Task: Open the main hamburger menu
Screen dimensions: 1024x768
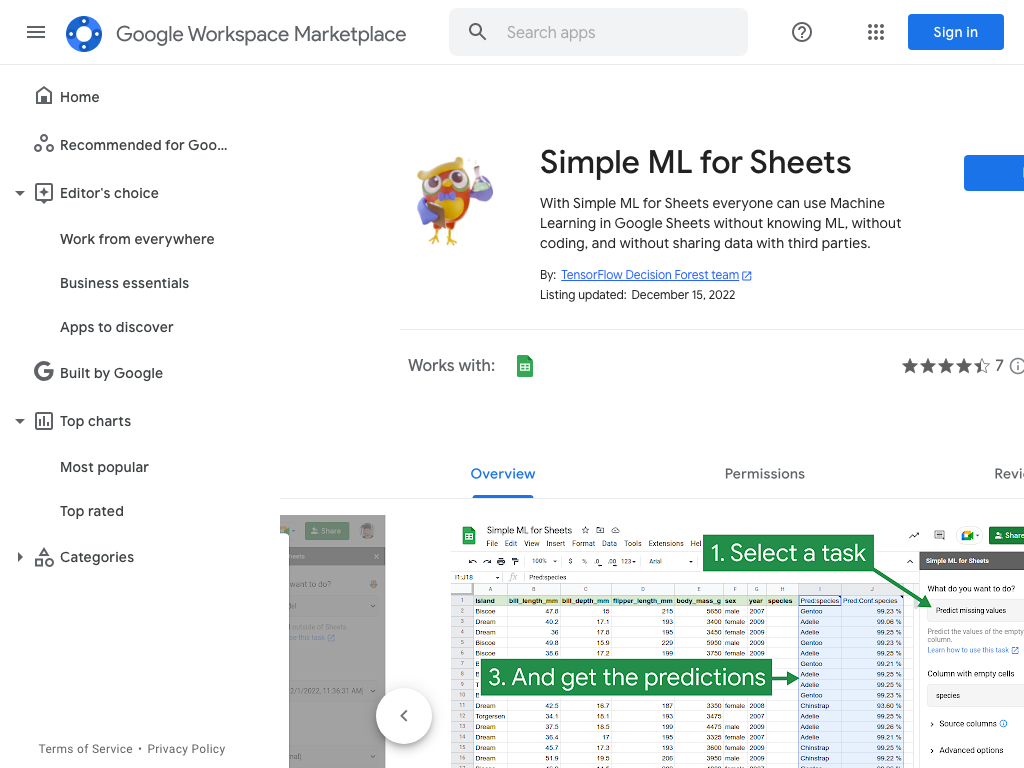Action: point(36,32)
